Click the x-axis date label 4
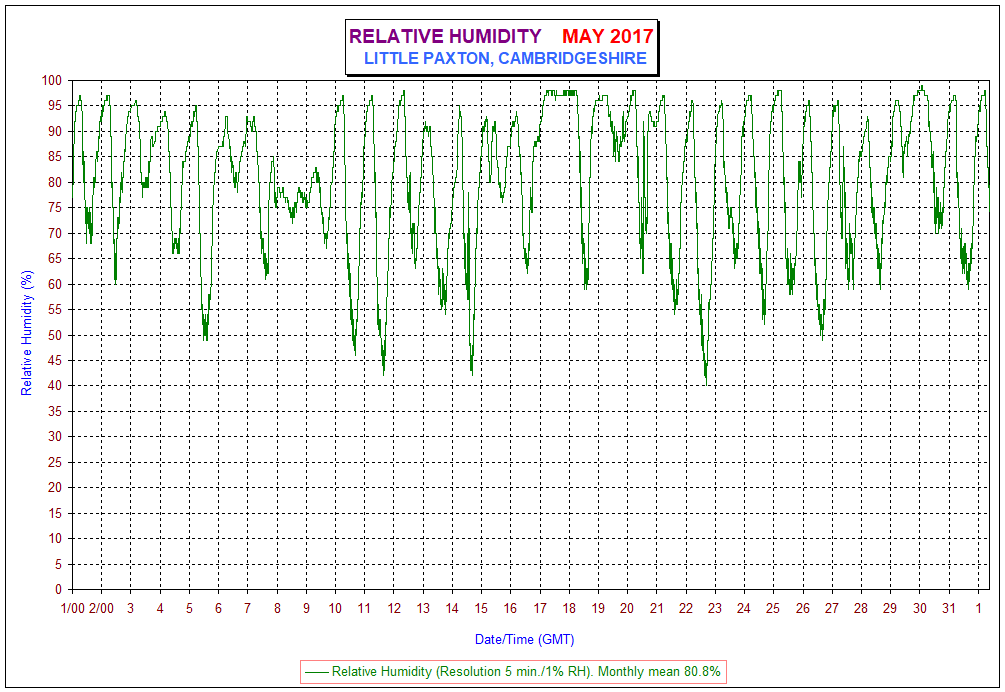The height and width of the screenshot is (692, 1005). (x=160, y=609)
